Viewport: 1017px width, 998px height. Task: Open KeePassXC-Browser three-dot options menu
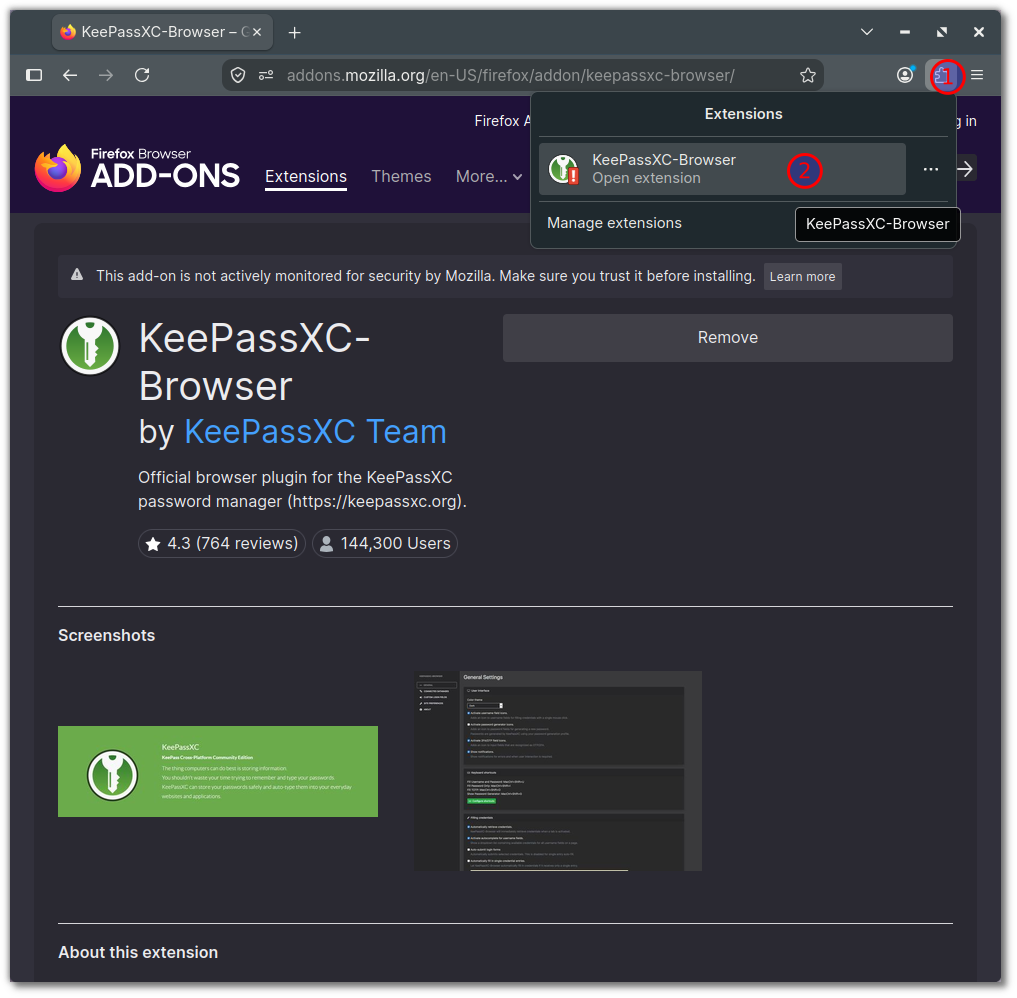[932, 169]
